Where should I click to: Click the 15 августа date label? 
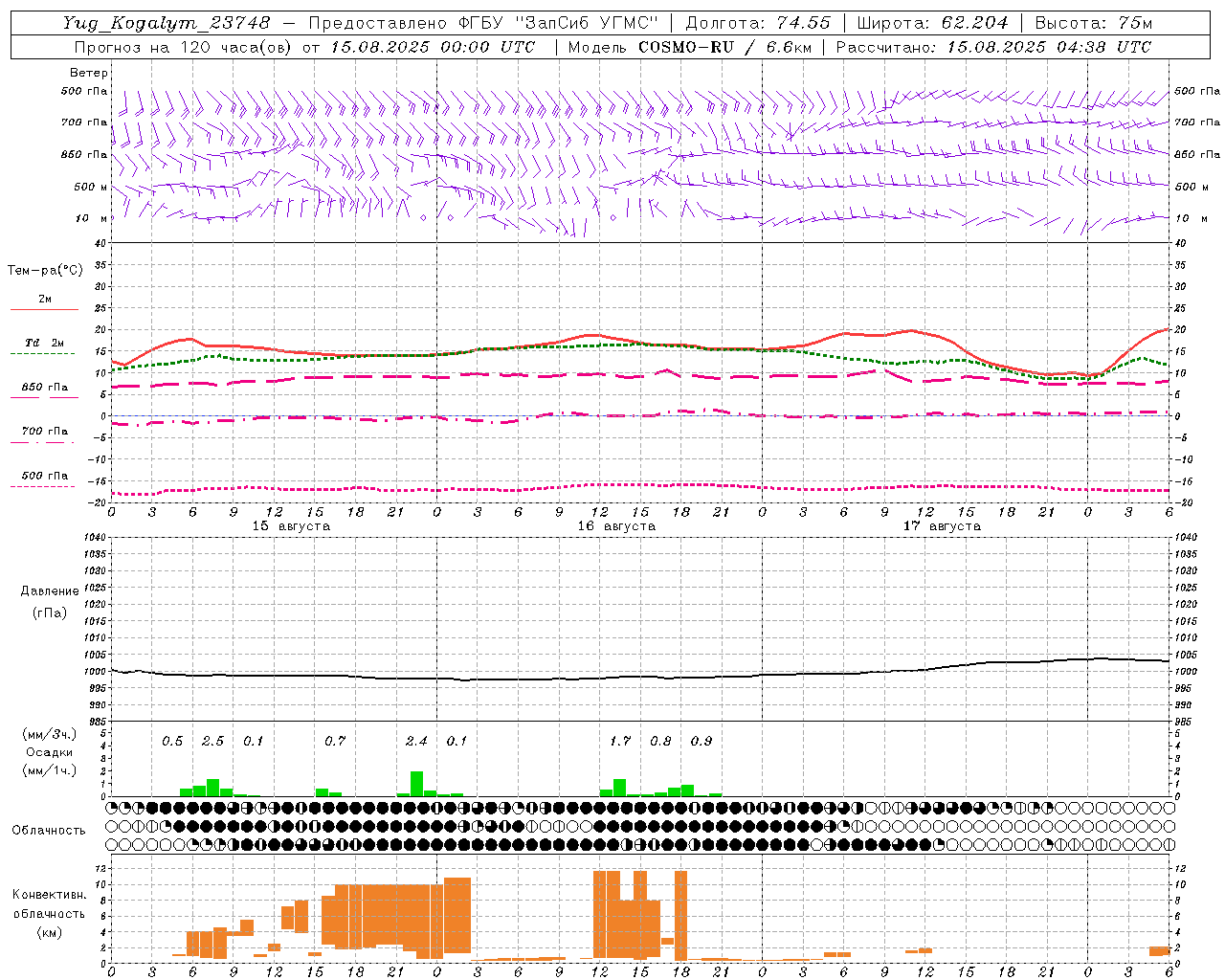(x=291, y=526)
